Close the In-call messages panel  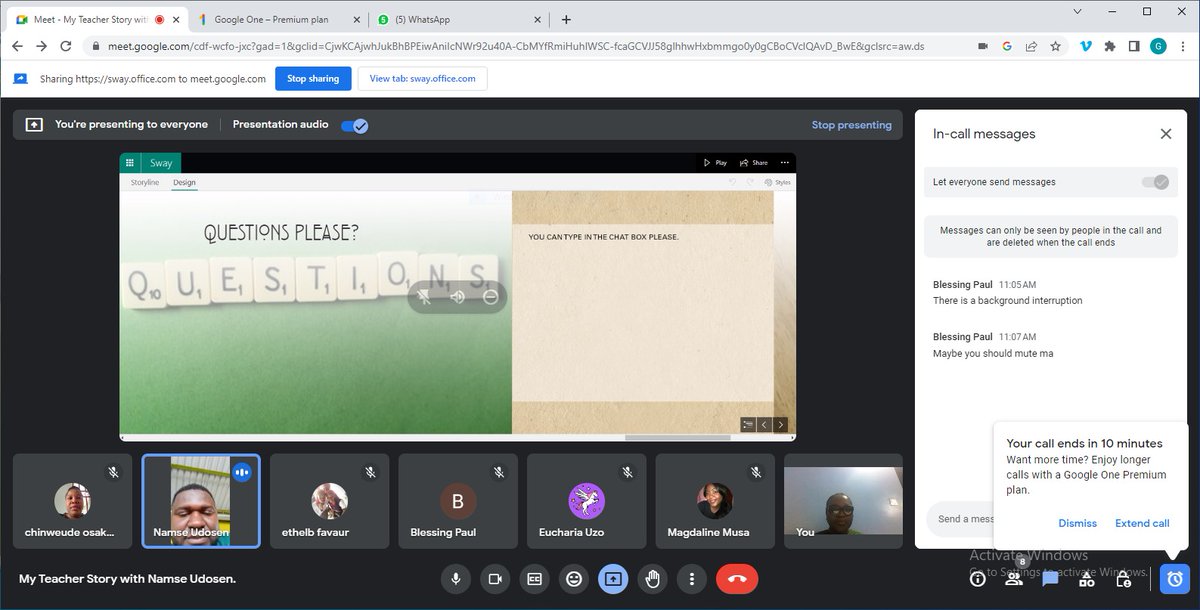point(1165,134)
